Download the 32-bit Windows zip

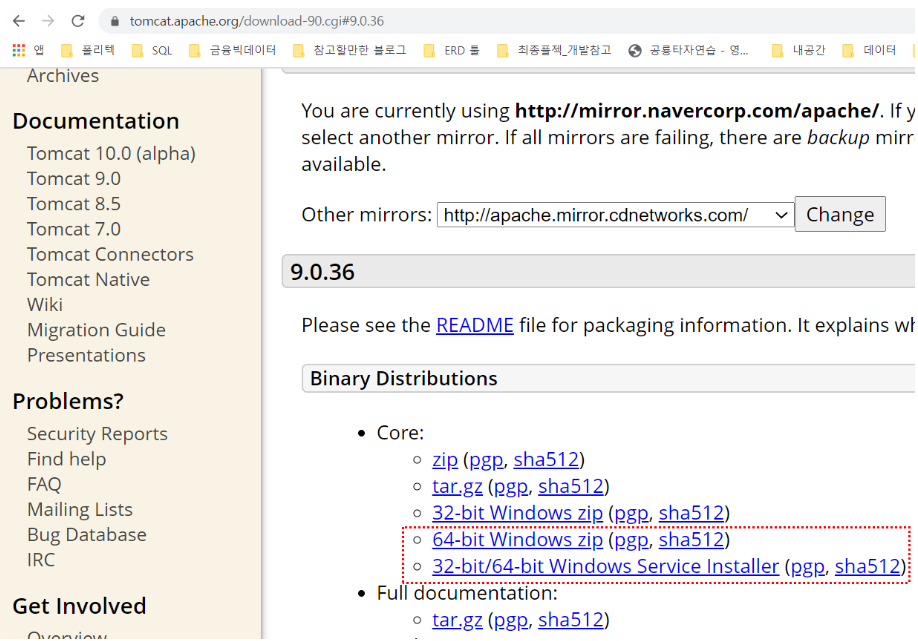point(518,513)
